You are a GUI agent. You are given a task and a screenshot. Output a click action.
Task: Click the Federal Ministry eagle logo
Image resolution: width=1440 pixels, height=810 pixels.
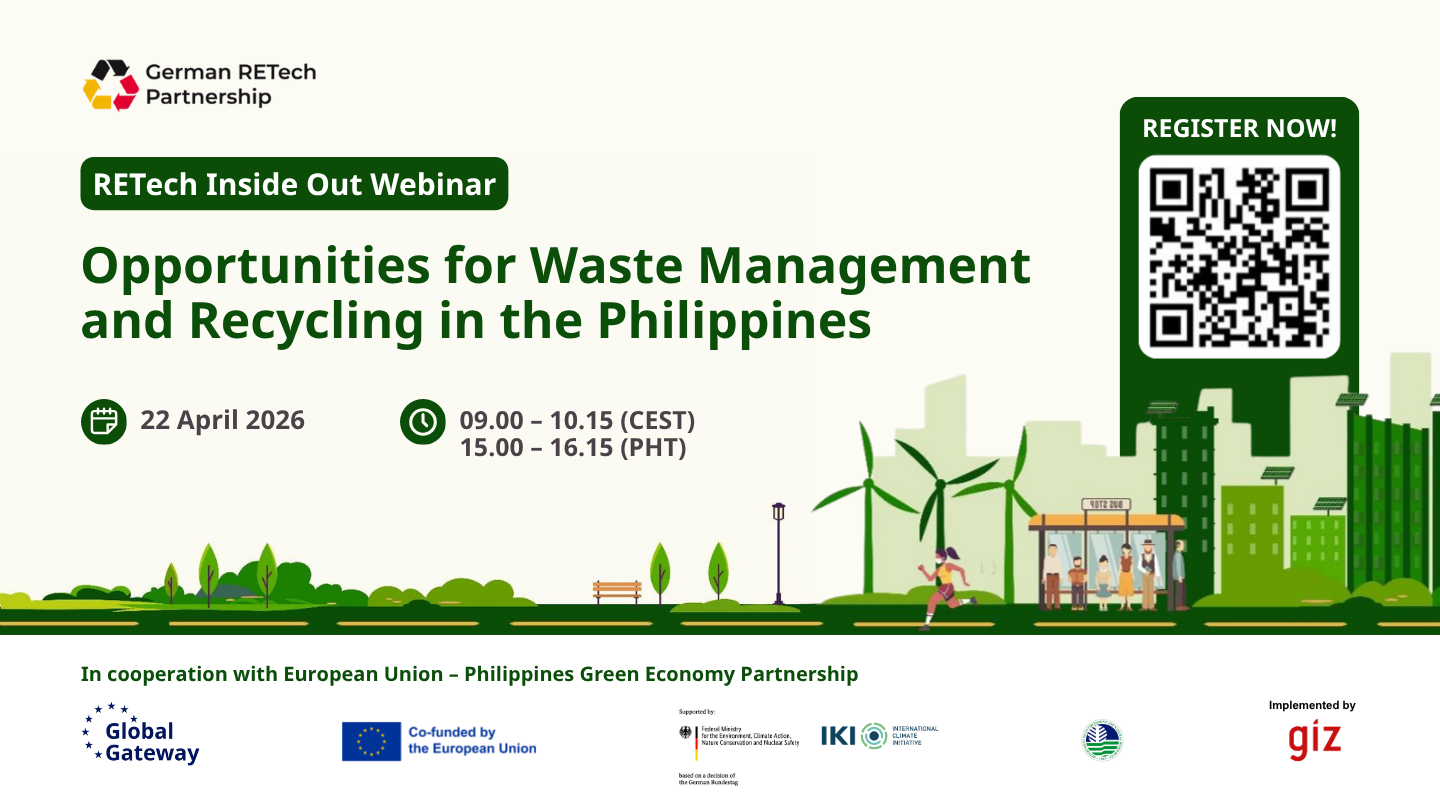686,733
